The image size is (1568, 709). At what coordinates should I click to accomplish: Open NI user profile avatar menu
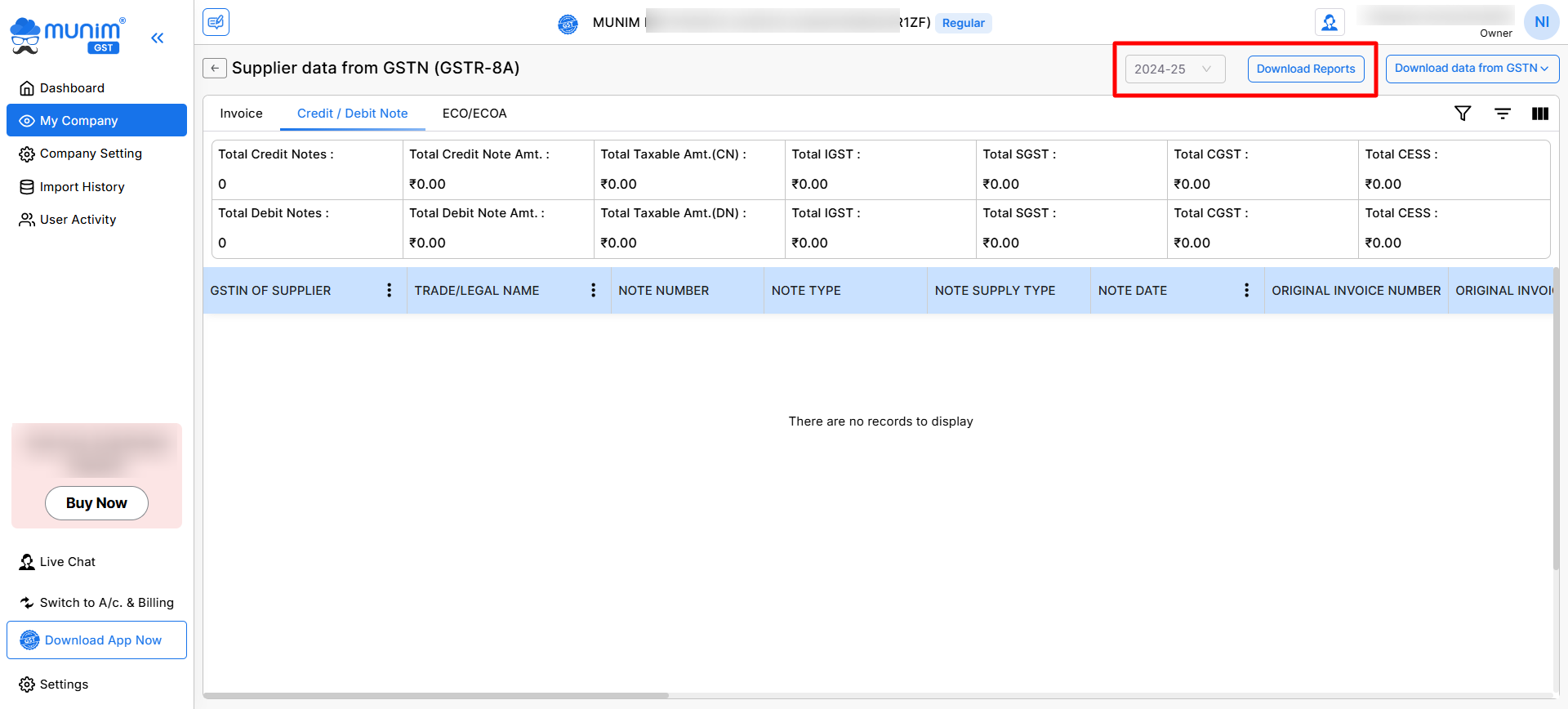coord(1541,22)
